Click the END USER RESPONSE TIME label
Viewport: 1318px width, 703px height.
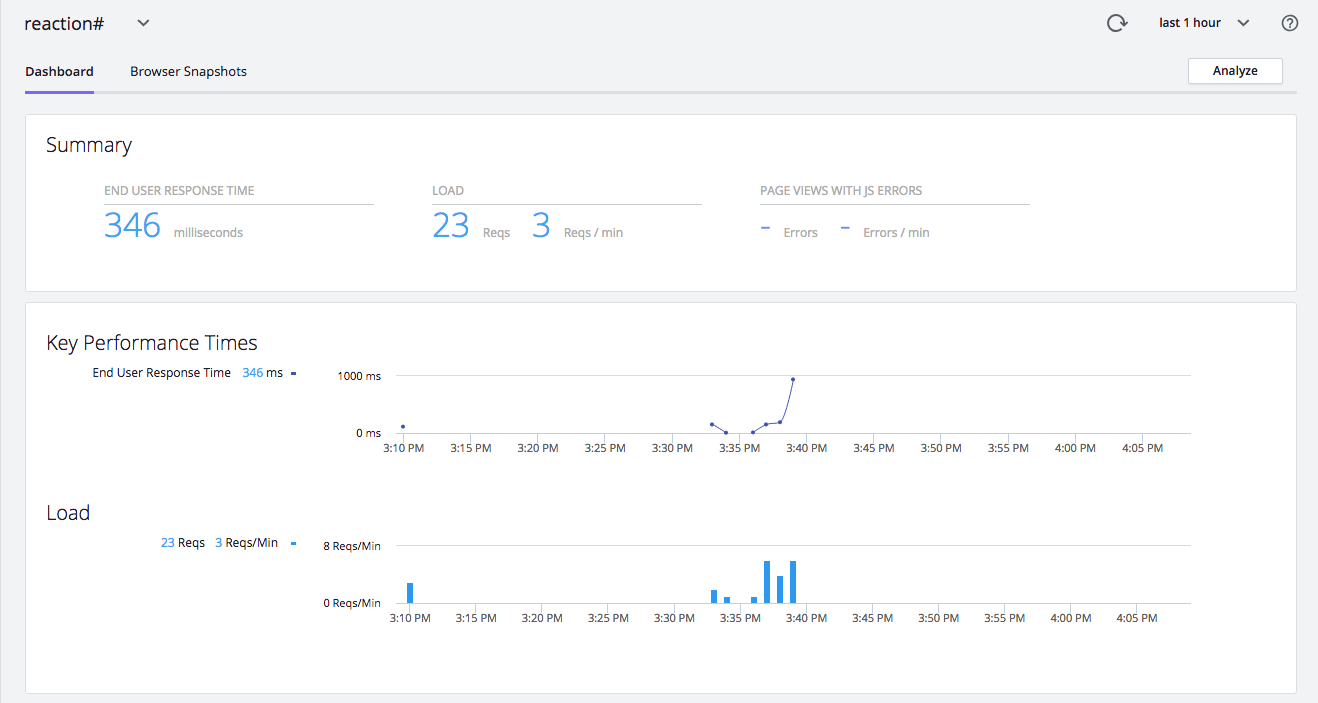coord(179,191)
